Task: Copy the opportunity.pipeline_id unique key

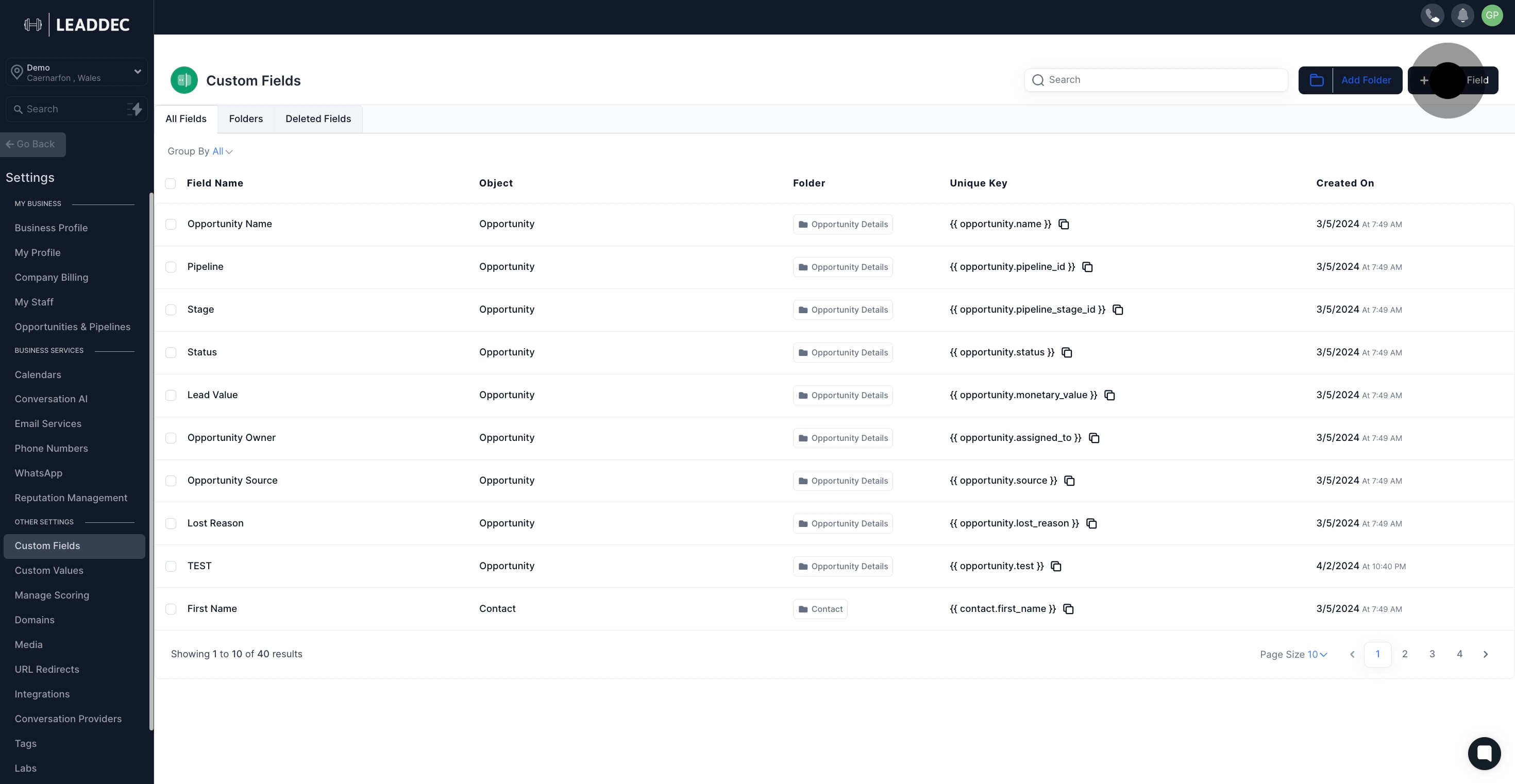Action: click(x=1087, y=267)
